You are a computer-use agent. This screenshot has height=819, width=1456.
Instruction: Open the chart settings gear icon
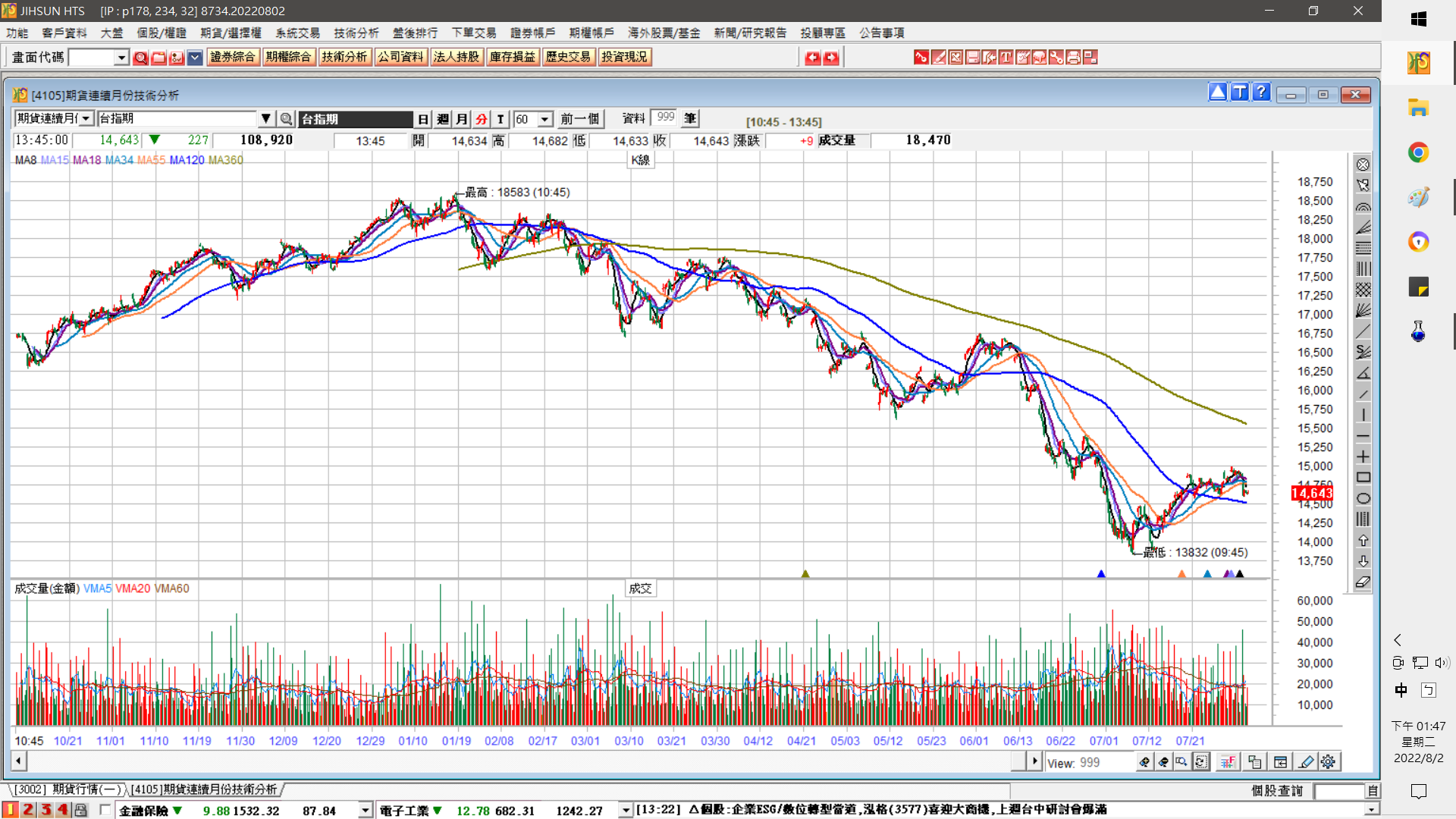coord(1328,762)
